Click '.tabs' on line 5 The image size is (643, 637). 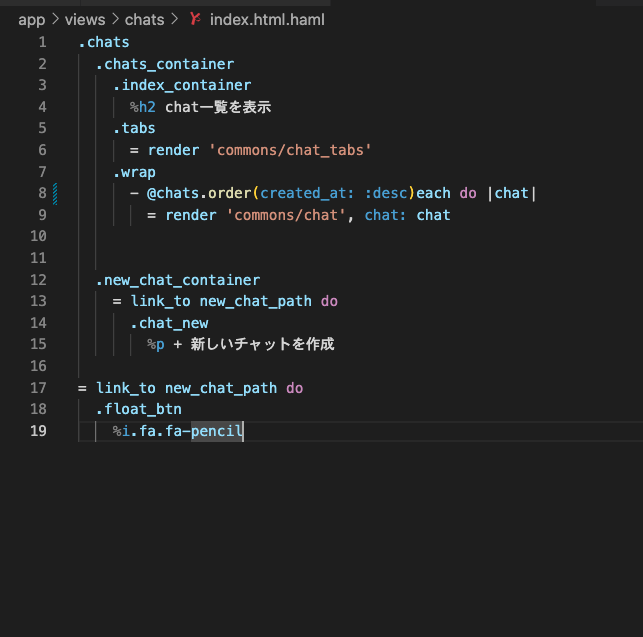[134, 128]
